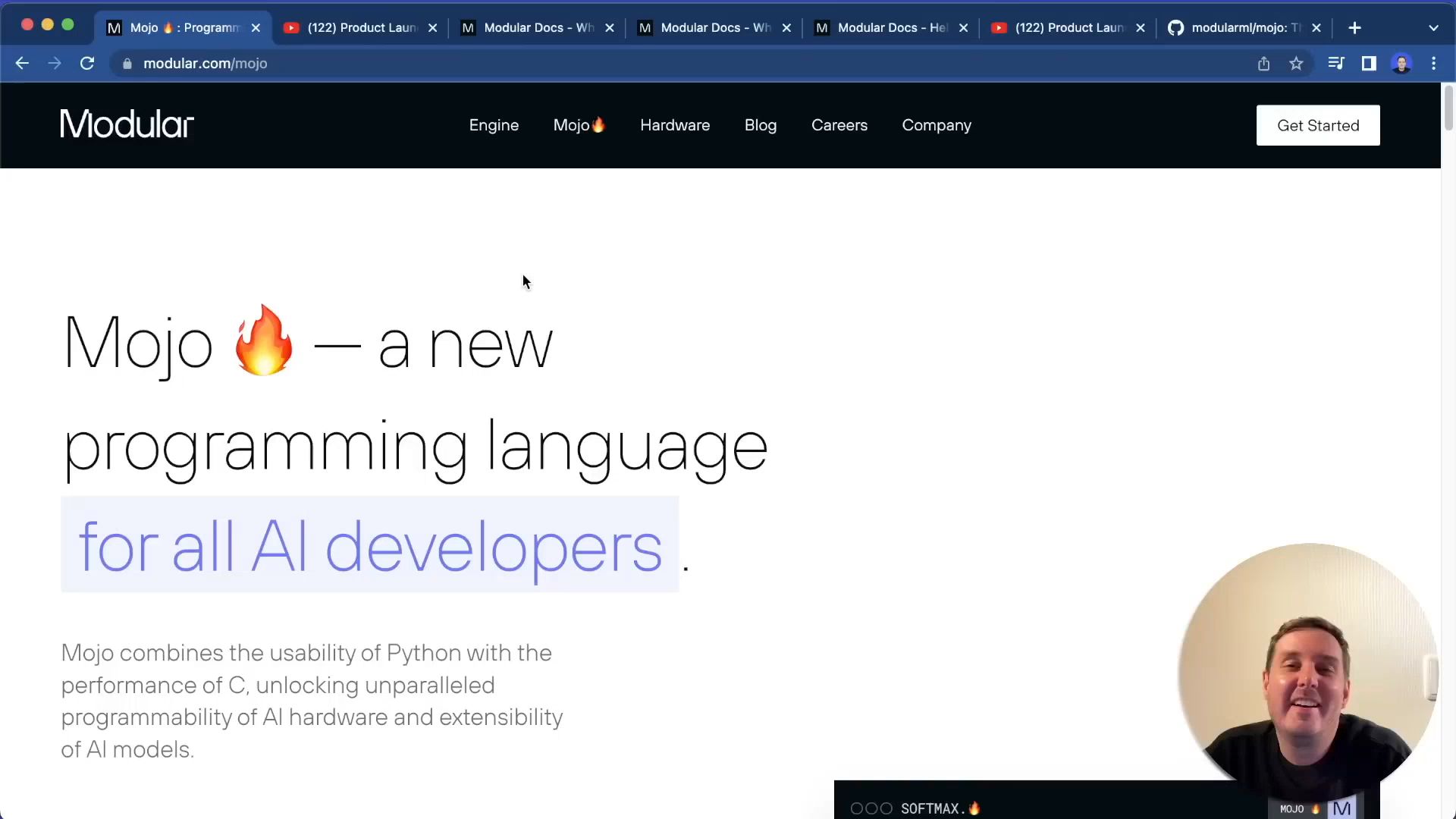The width and height of the screenshot is (1456, 819).
Task: Open the Chrome three-dot menu
Action: click(x=1433, y=64)
